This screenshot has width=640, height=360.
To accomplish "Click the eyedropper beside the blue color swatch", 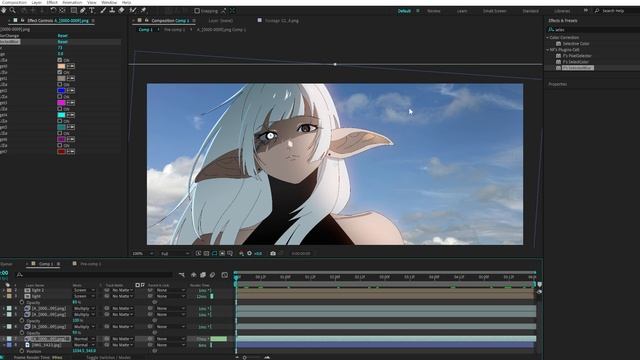I will tap(71, 91).
